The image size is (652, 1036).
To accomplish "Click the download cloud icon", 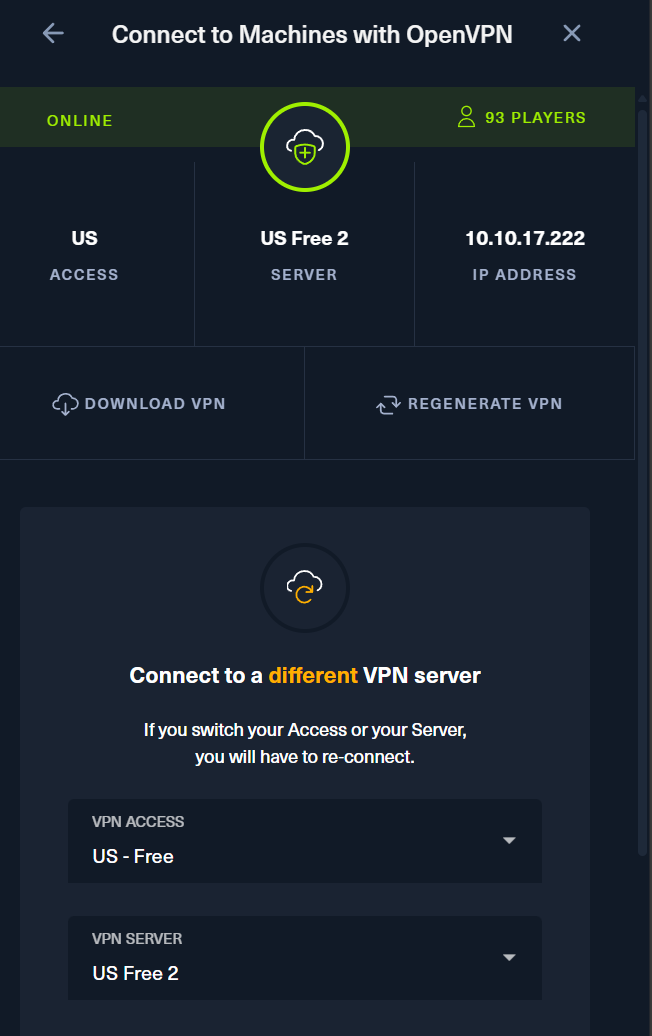I will 65,404.
